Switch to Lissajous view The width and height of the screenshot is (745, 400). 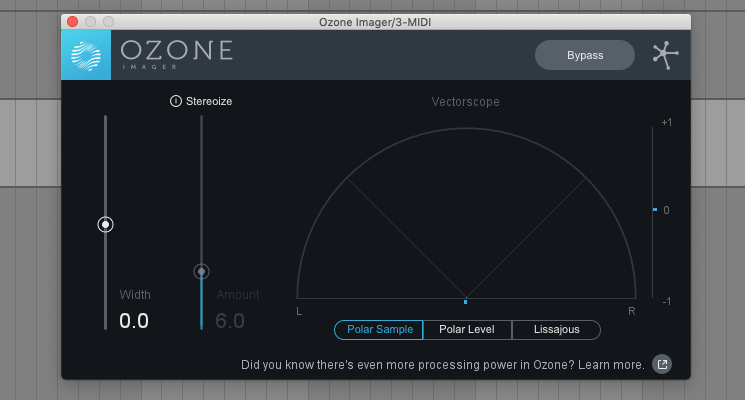pos(556,330)
